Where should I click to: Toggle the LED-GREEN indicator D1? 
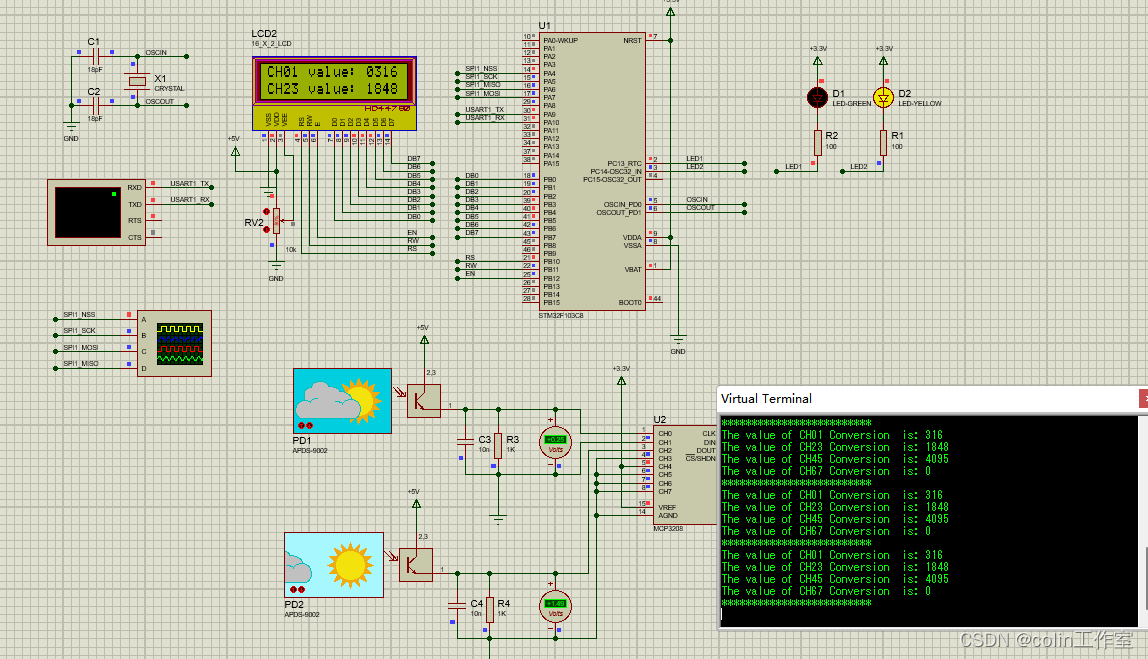tap(818, 99)
